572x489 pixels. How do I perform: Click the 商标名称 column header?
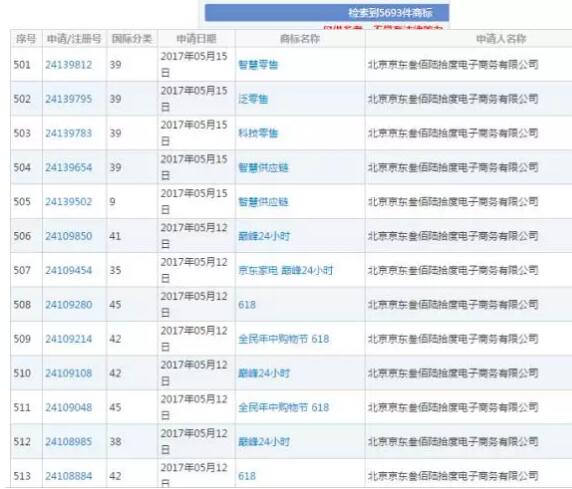point(300,39)
